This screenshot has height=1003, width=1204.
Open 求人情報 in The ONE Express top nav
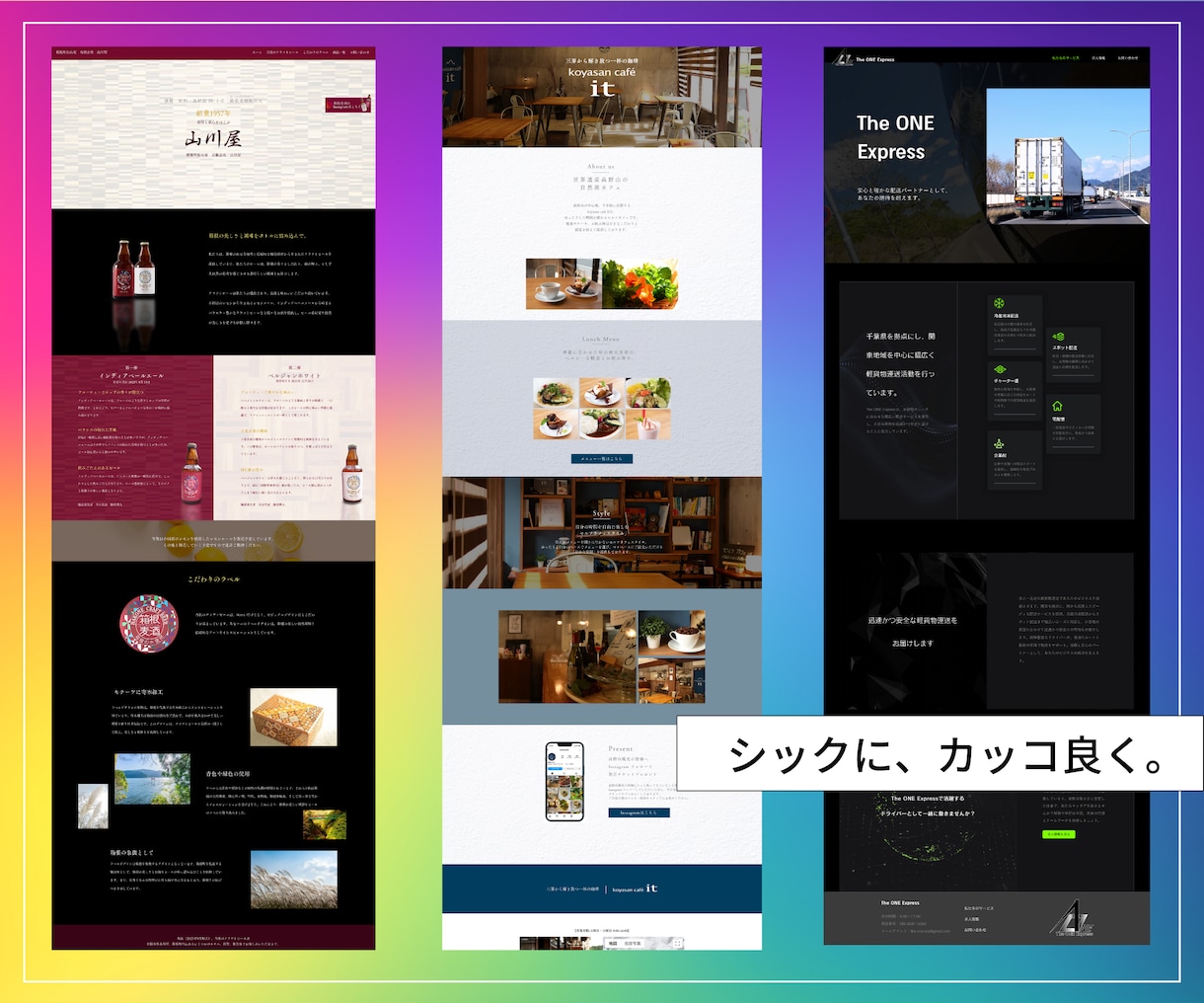click(1097, 58)
